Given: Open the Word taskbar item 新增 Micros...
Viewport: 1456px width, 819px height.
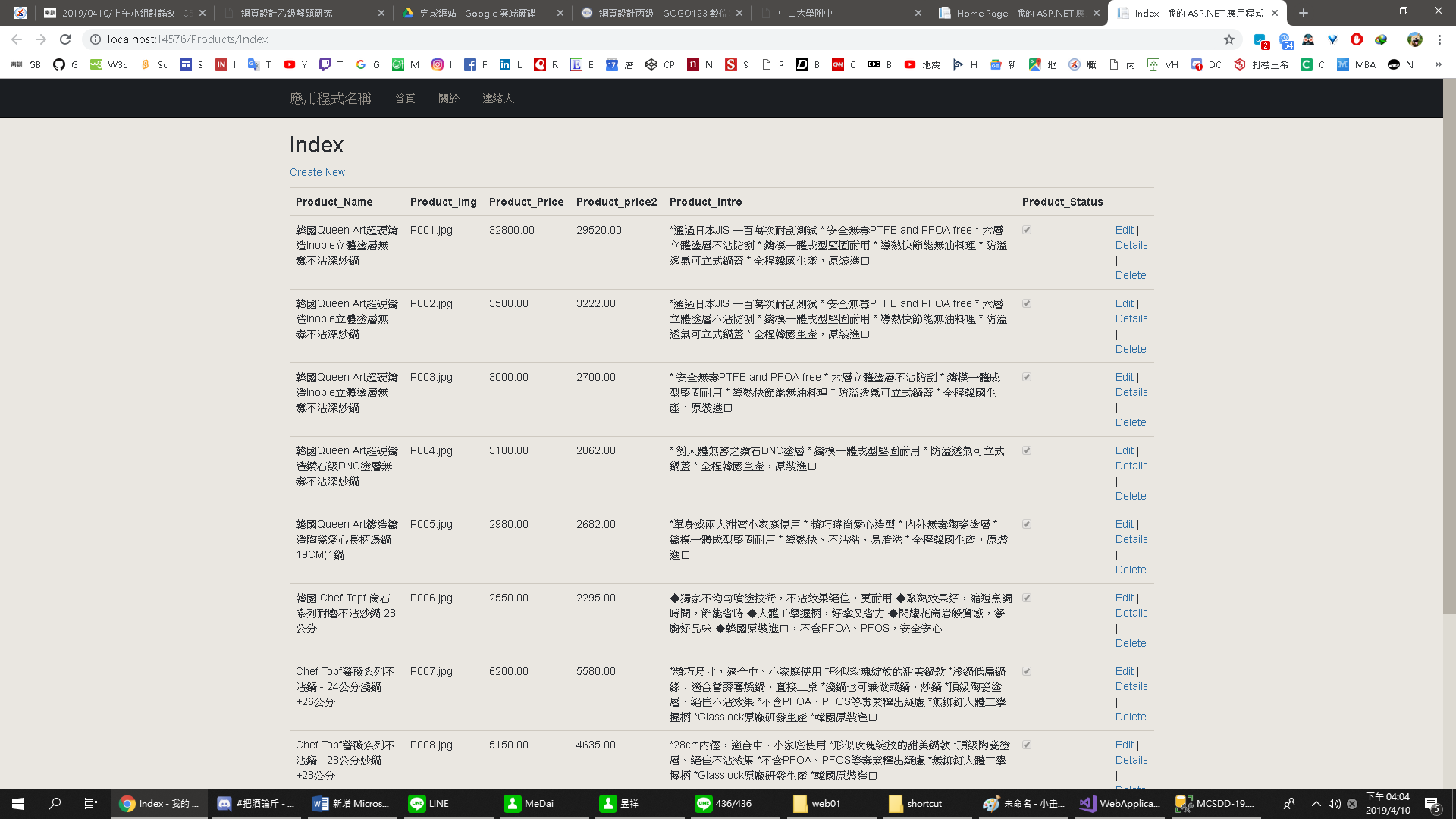Looking at the screenshot, I should (352, 804).
